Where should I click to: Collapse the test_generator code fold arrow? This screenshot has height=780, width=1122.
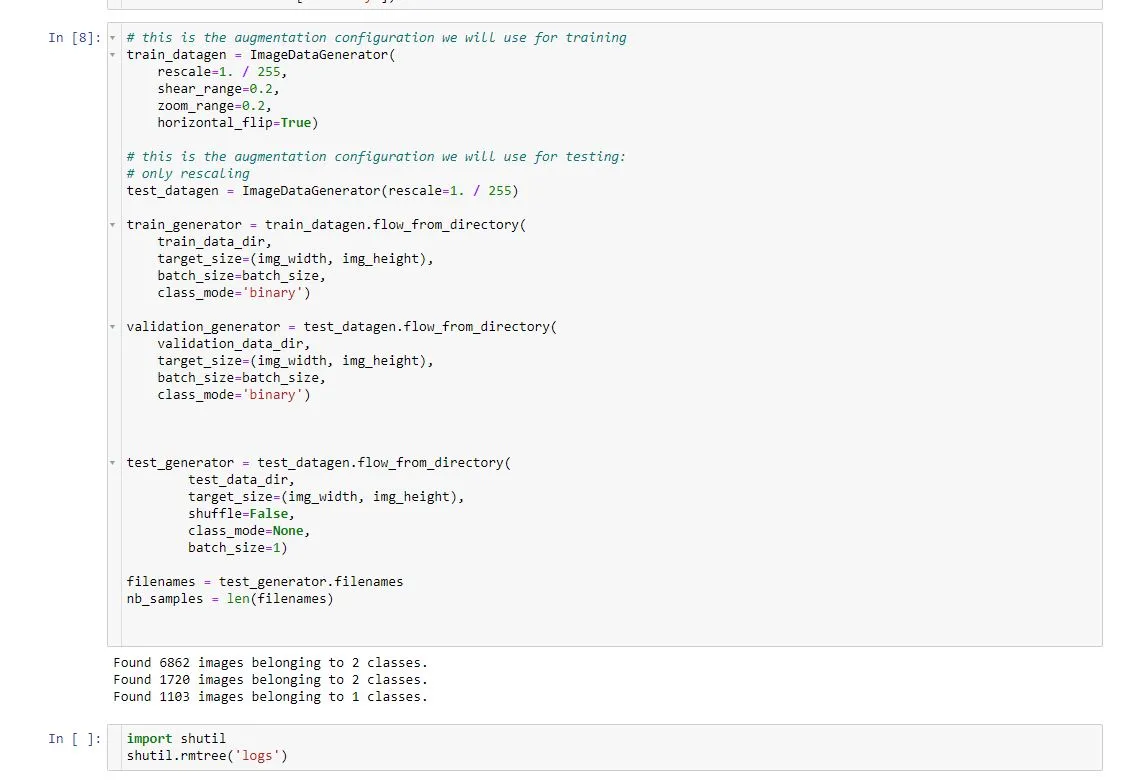tap(114, 463)
